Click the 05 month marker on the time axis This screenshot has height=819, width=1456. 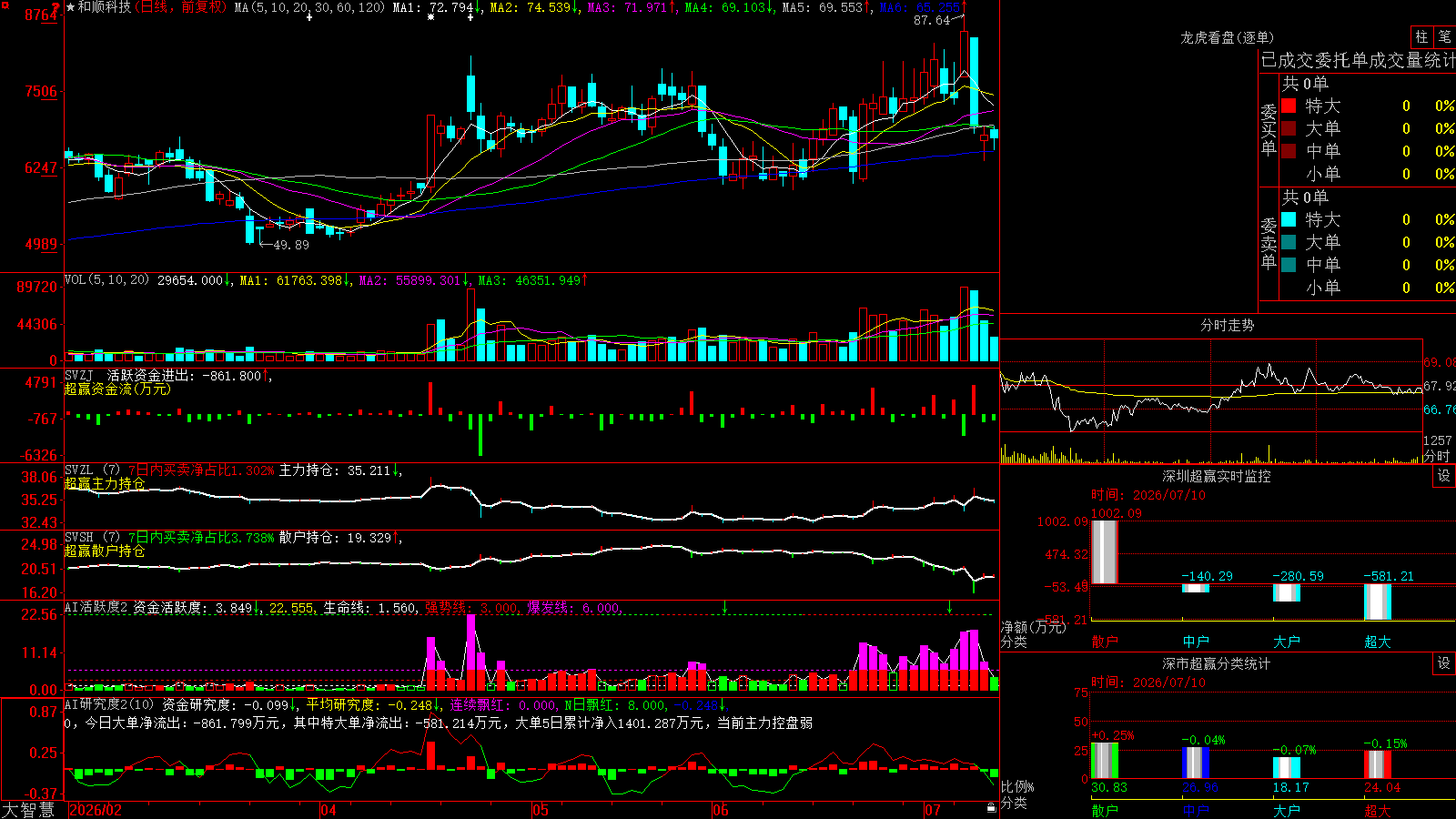pos(541,810)
